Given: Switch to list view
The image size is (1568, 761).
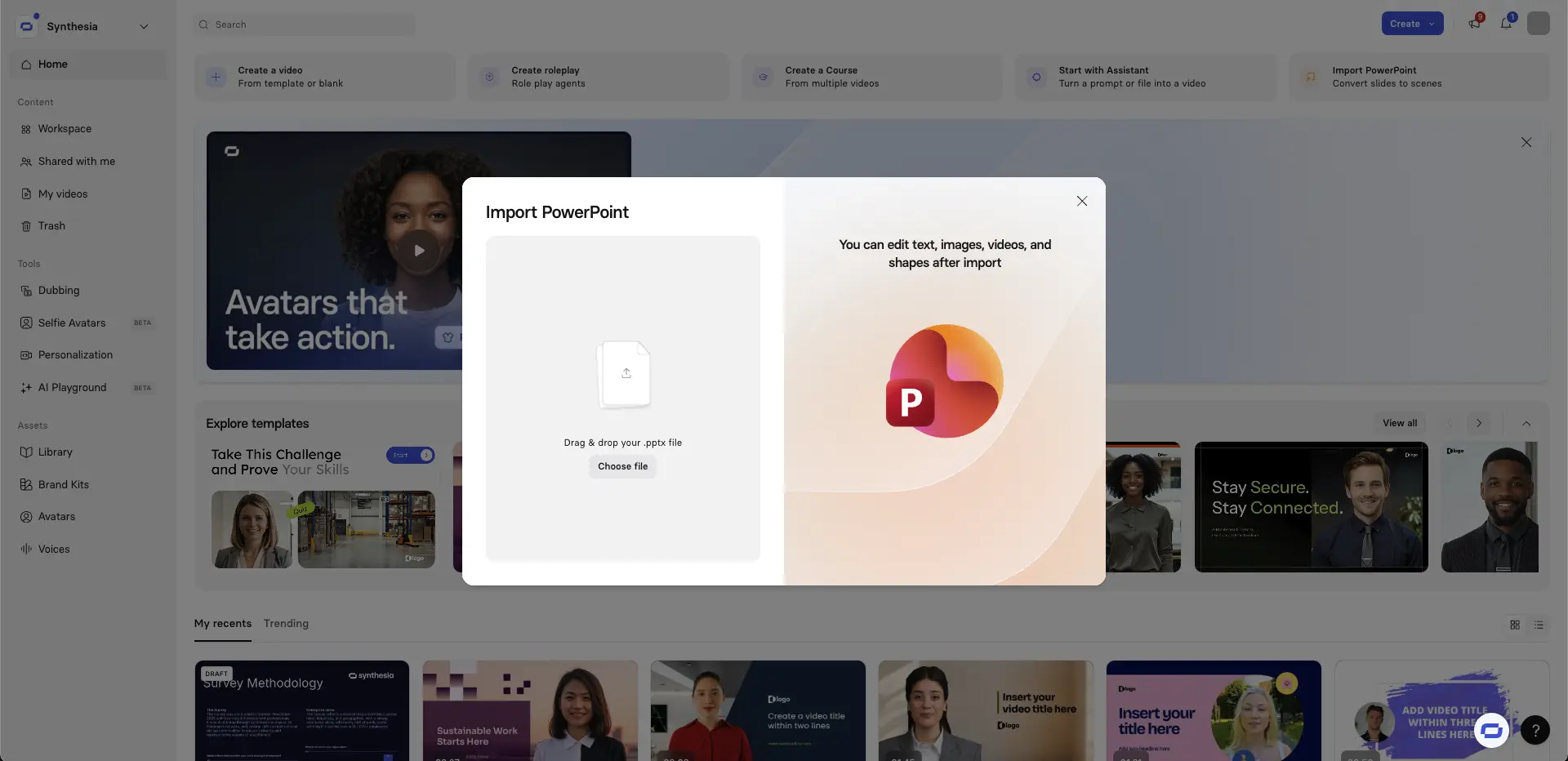Looking at the screenshot, I should coord(1539,625).
